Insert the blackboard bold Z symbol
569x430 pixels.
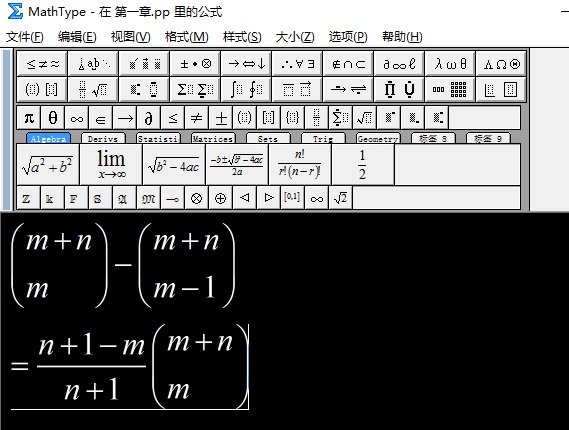pyautogui.click(x=28, y=198)
